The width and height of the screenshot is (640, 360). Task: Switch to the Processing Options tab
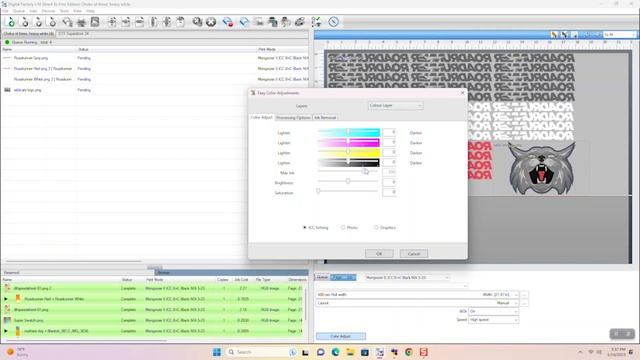pos(293,118)
